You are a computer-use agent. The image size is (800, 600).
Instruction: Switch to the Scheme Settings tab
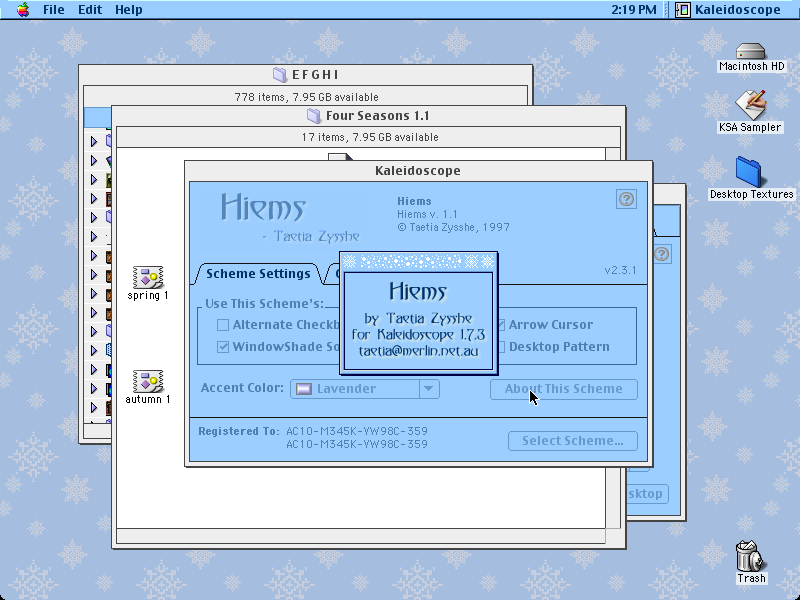point(258,274)
